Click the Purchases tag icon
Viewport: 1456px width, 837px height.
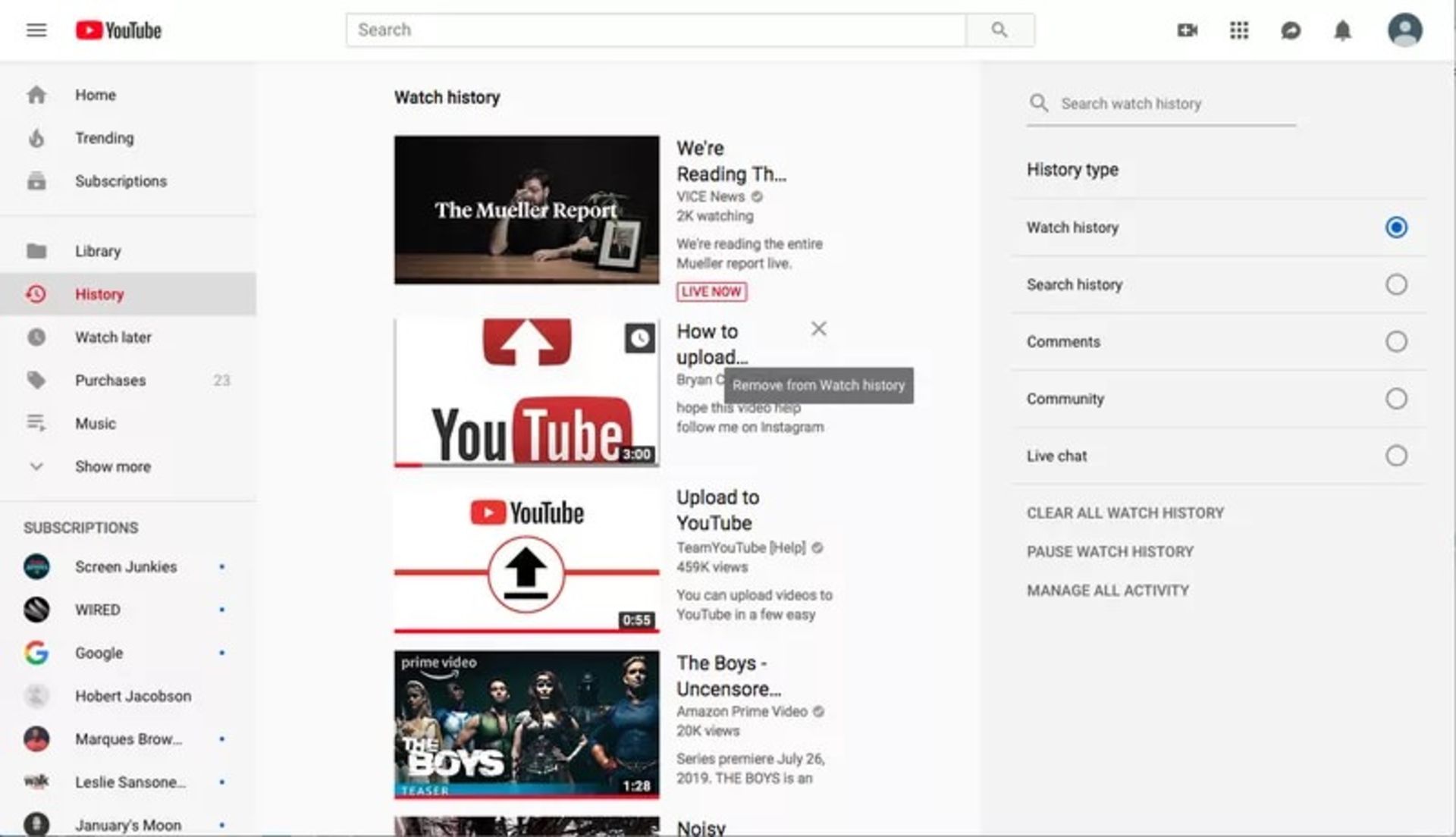[36, 381]
